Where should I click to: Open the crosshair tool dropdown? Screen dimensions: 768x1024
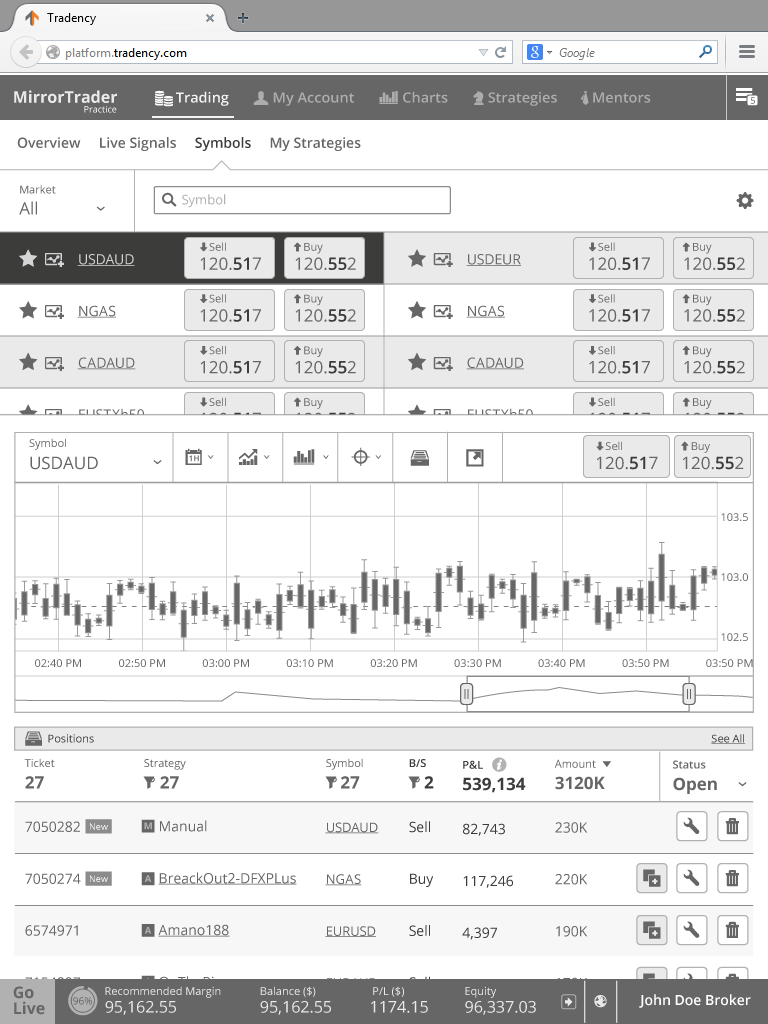click(365, 458)
